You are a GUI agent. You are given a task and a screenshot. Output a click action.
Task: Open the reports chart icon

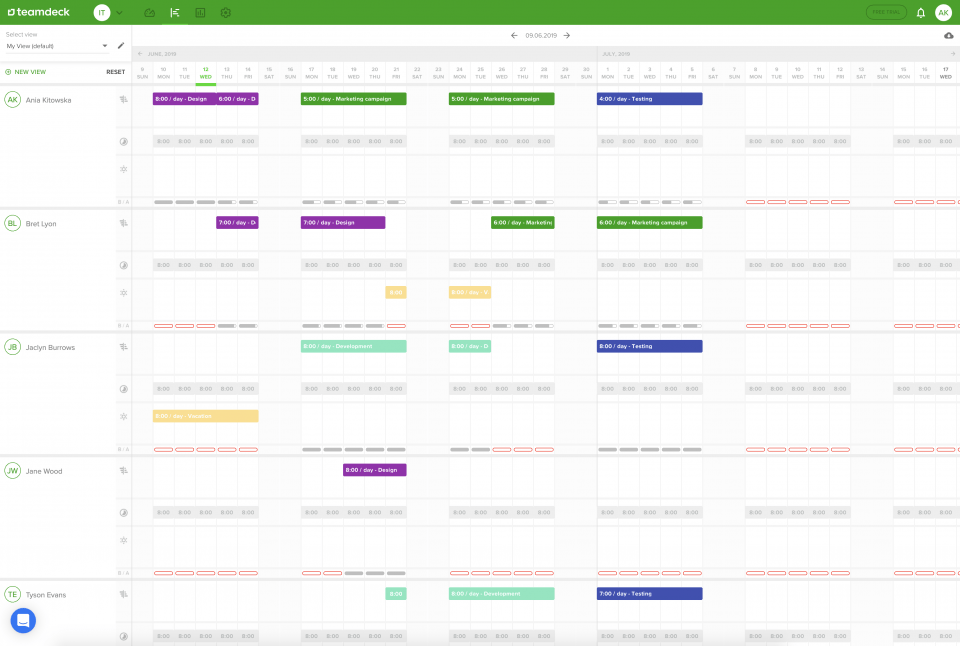[x=200, y=12]
